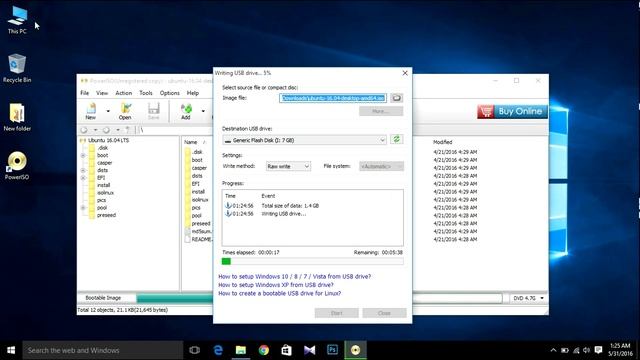The image size is (640, 360).
Task: Open the Add button dropdown arrow
Action: click(203, 111)
